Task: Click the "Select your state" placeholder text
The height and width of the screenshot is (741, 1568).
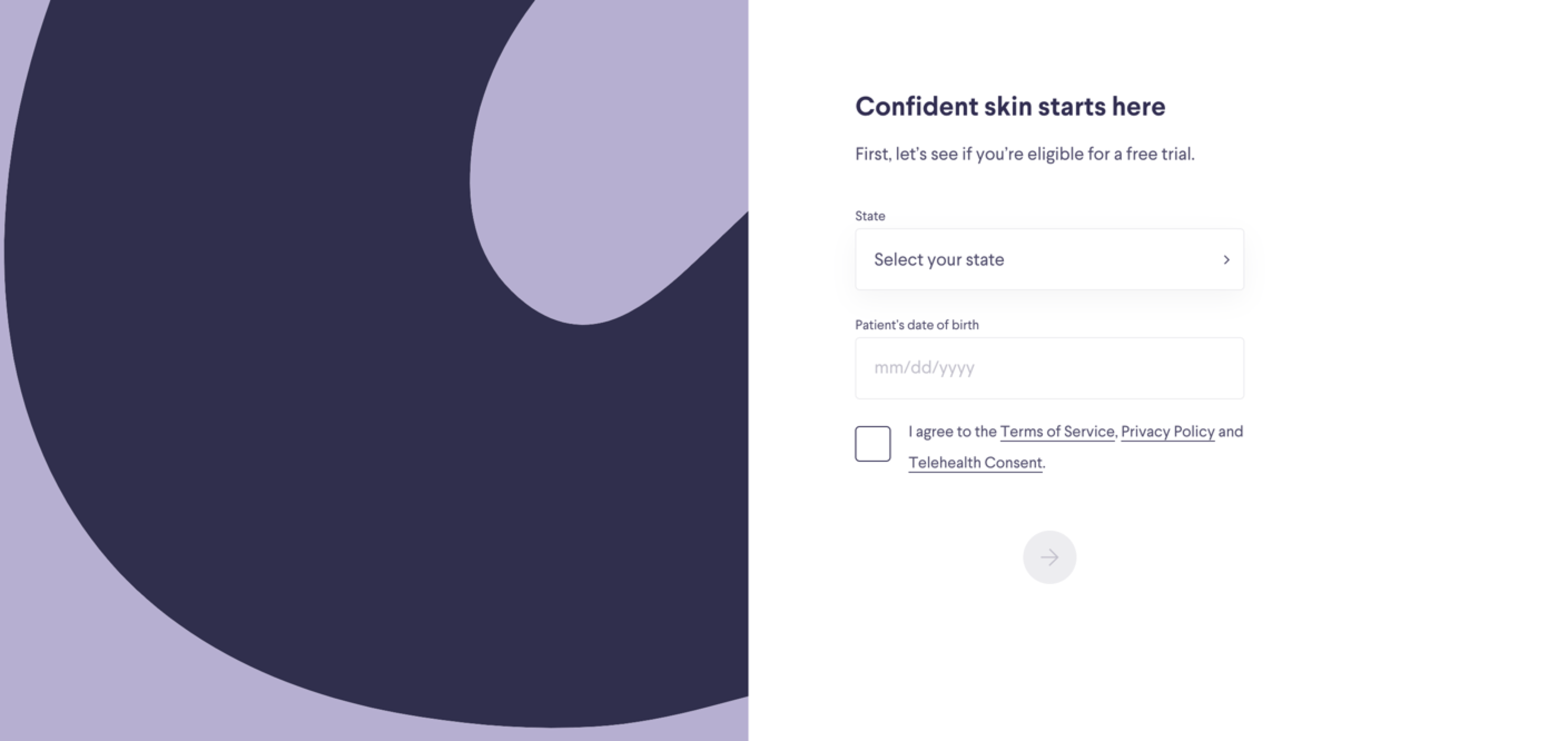Action: point(939,260)
